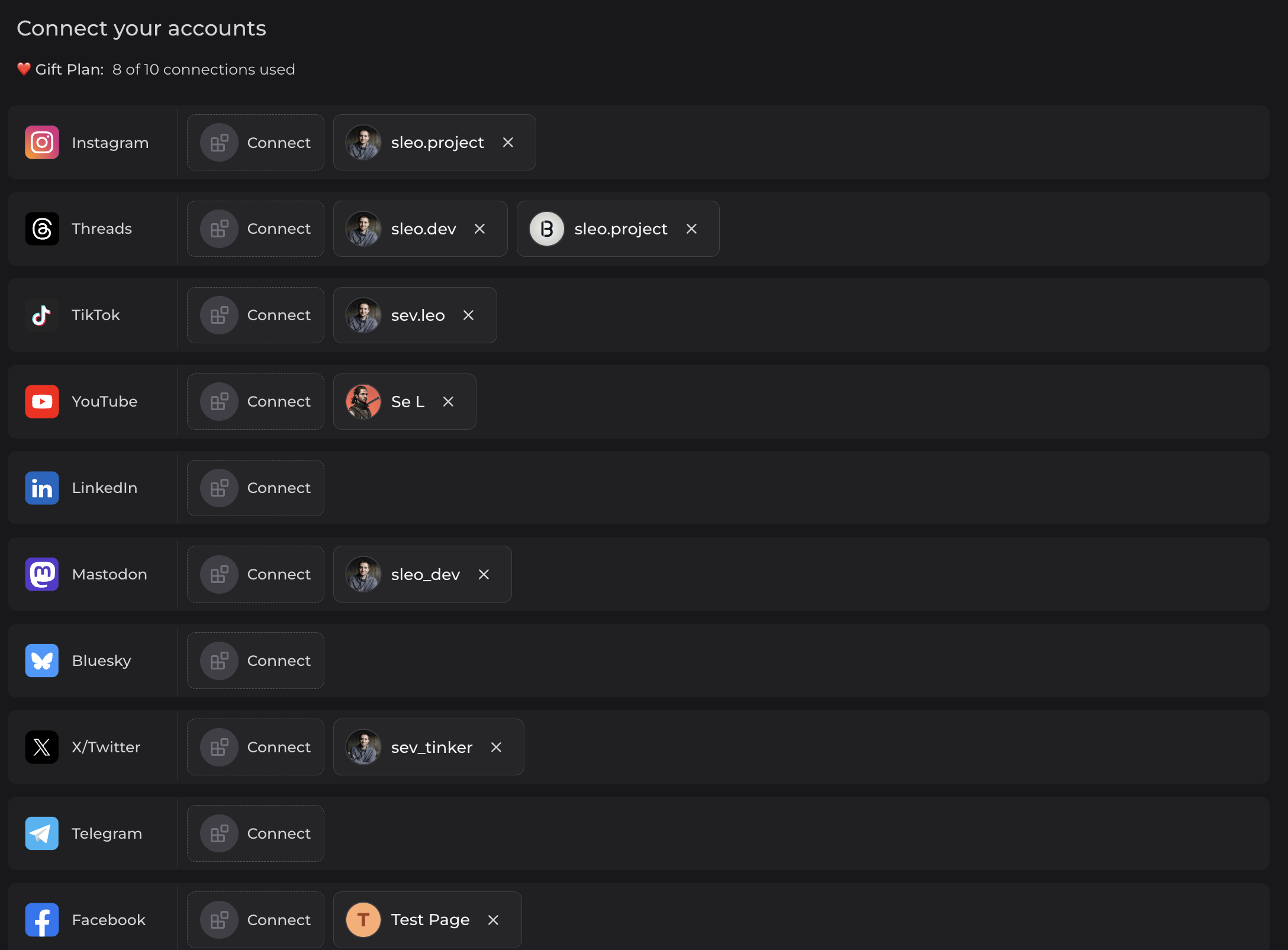1288x950 pixels.
Task: Click the LinkedIn platform icon
Action: tap(42, 488)
